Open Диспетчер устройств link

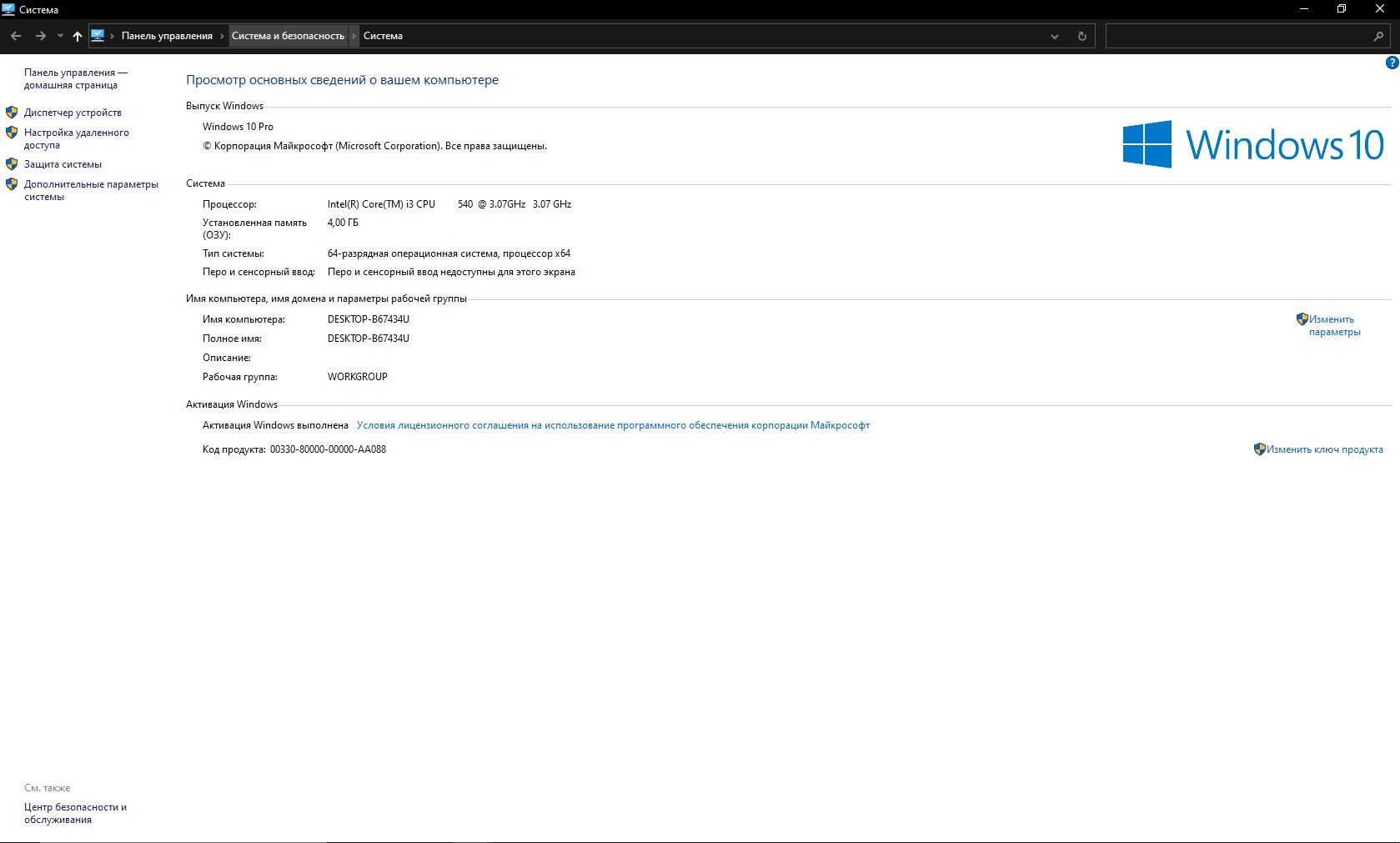pos(73,113)
